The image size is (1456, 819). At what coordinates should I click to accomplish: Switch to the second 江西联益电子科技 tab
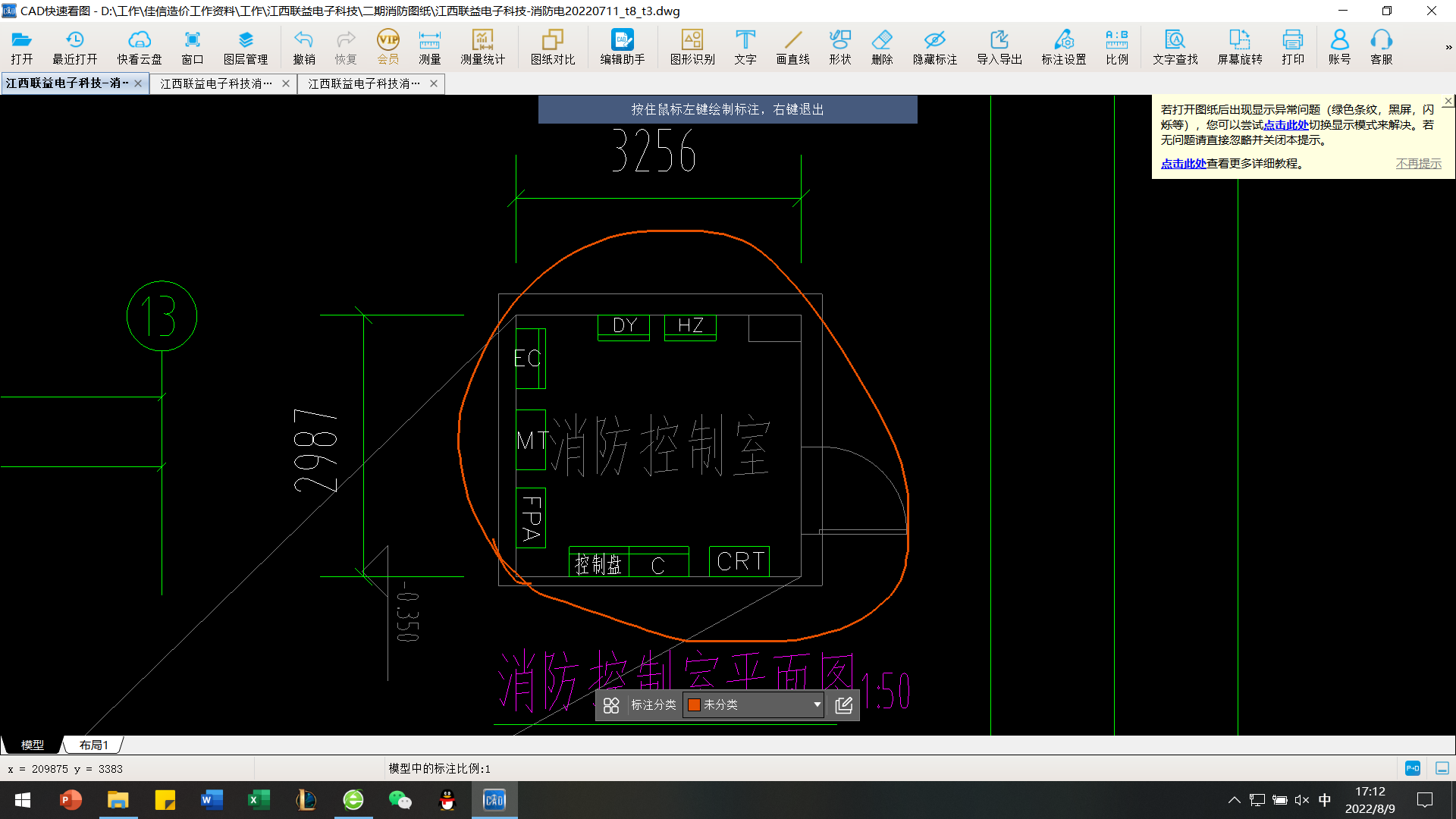216,83
